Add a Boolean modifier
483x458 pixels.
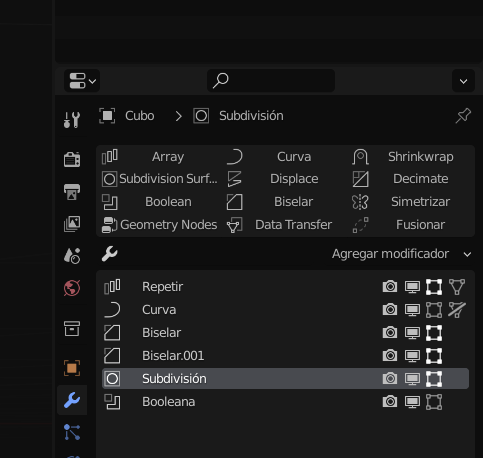click(x=159, y=202)
